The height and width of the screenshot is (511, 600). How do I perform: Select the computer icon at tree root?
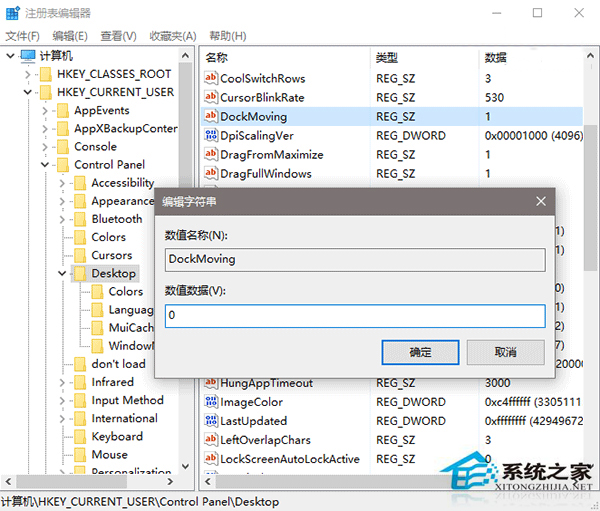coord(28,56)
